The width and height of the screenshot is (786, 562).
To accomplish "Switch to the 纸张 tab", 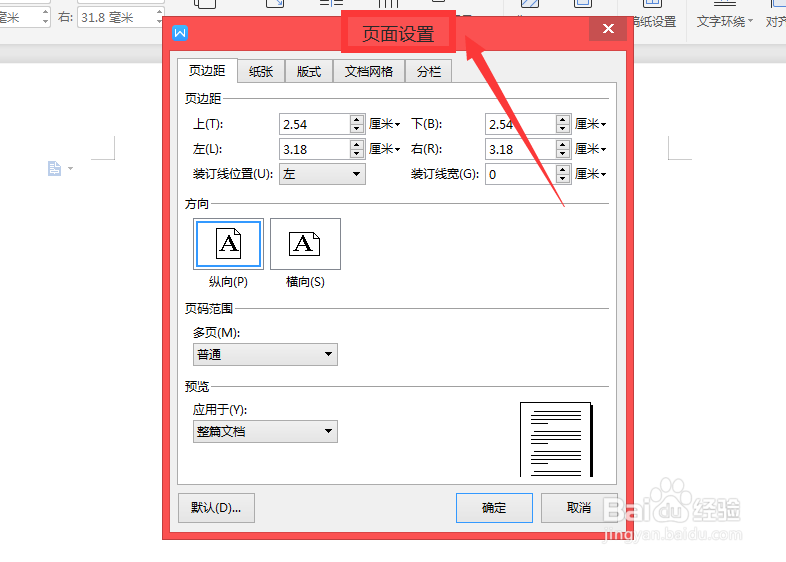I will [x=261, y=72].
